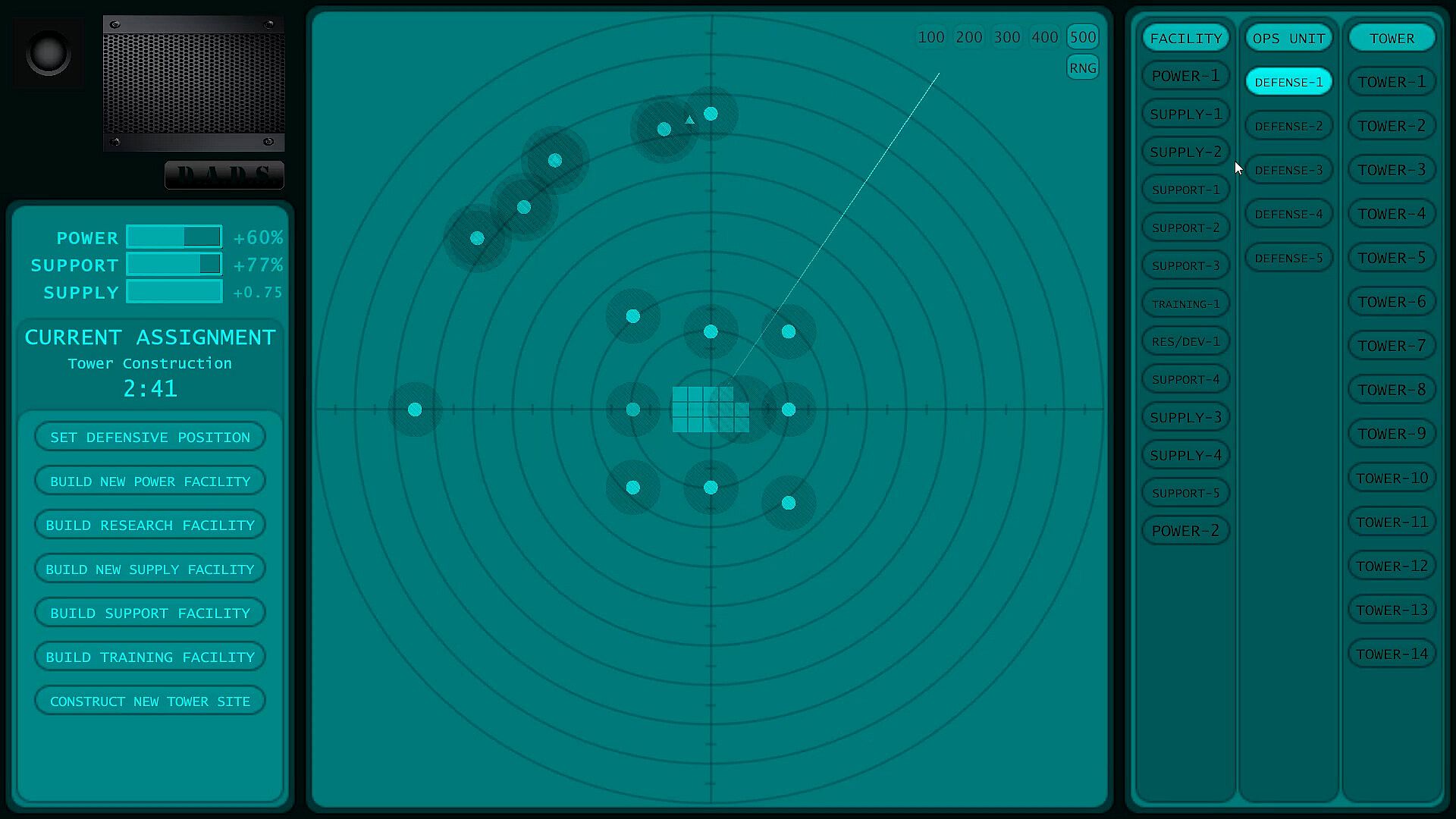Select the FACILITY column header
The image size is (1456, 819).
1185,38
